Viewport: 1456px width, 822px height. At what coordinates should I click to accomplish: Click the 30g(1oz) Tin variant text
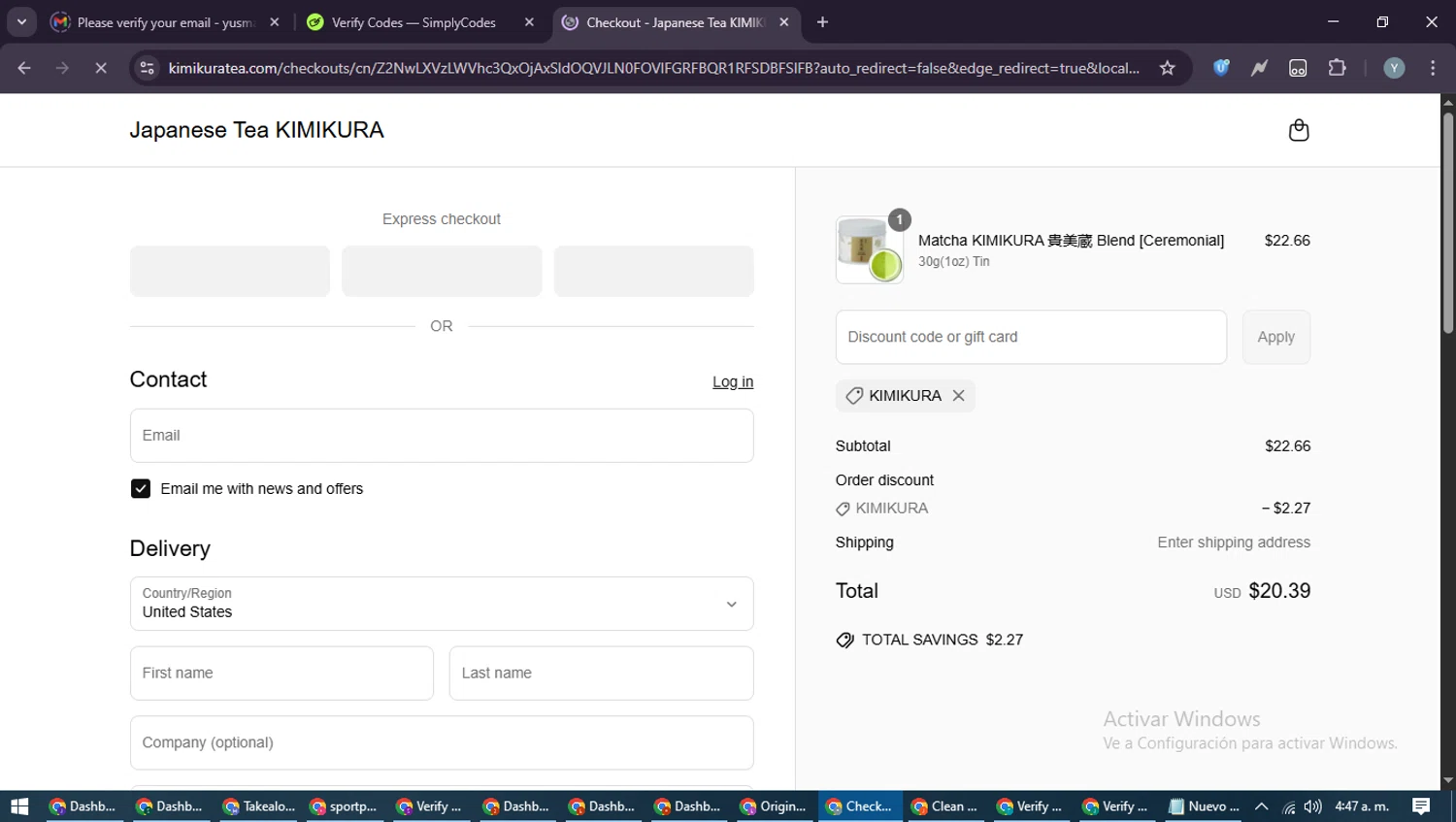click(x=954, y=262)
